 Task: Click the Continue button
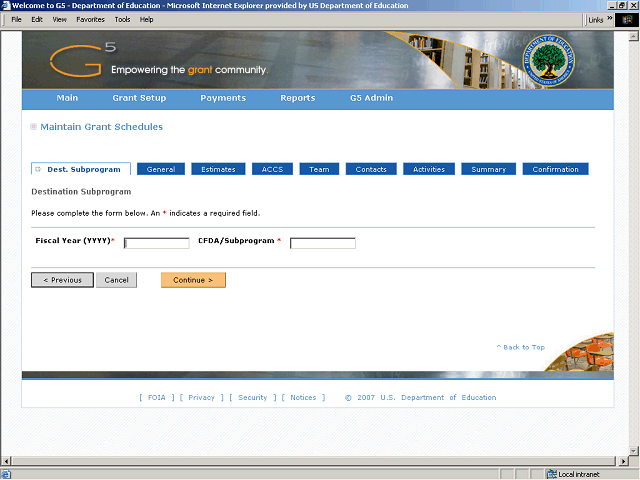click(193, 280)
